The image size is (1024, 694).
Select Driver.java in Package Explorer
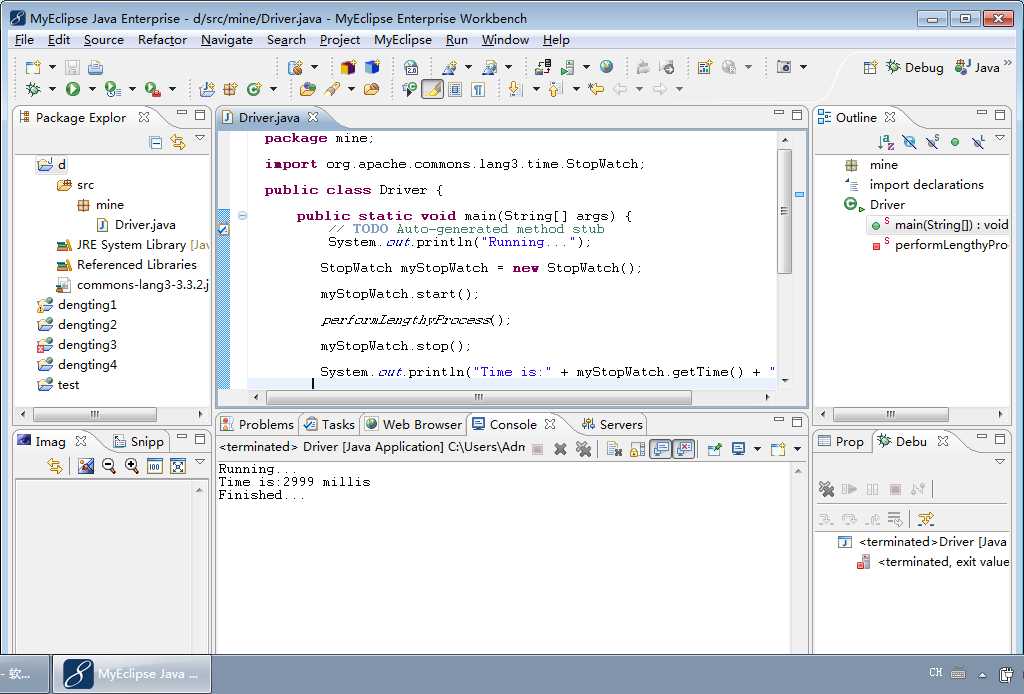(144, 225)
